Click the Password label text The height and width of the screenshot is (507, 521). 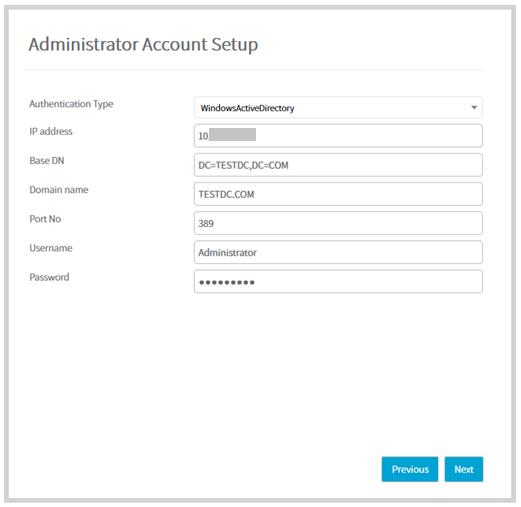[x=49, y=277]
